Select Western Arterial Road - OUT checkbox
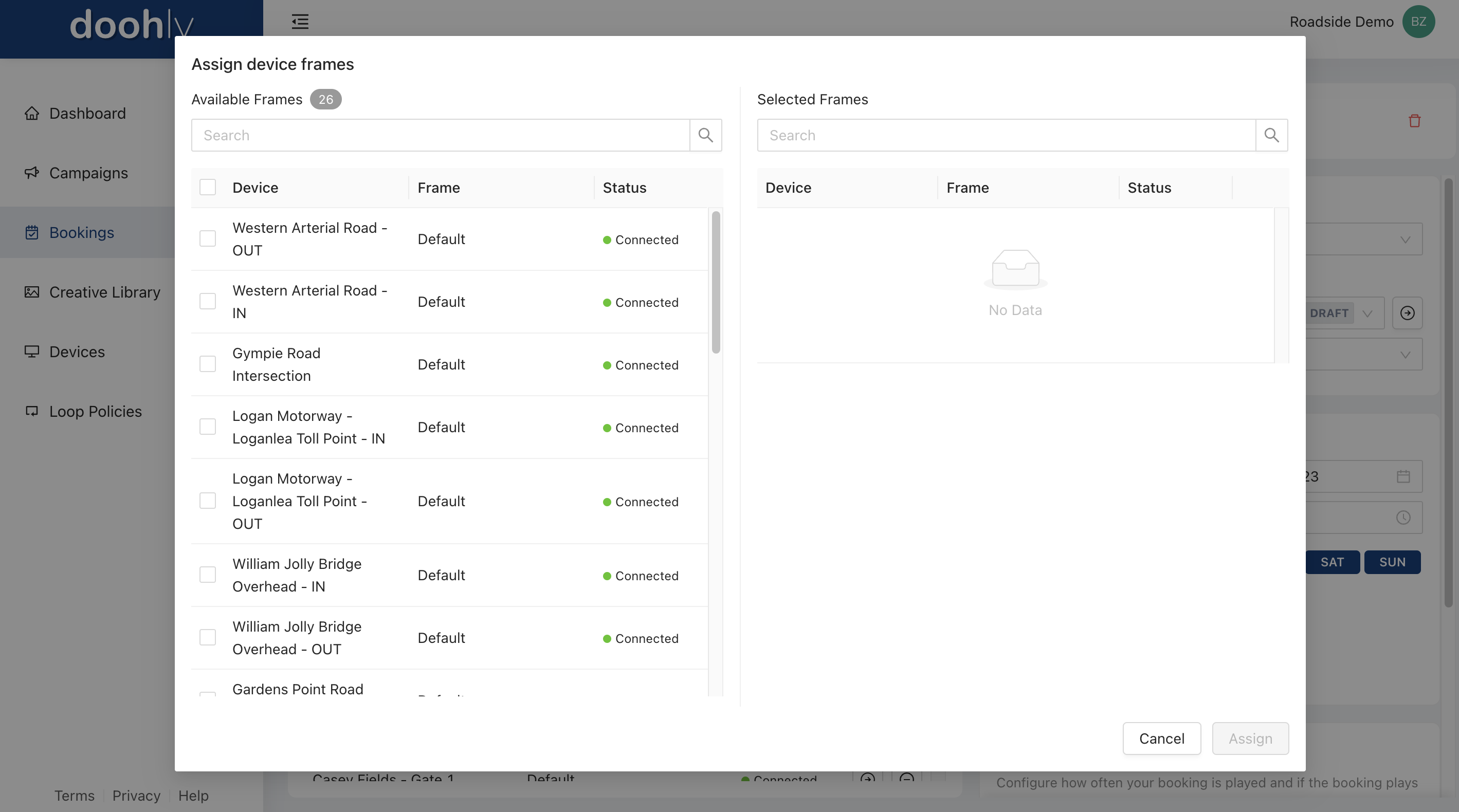Viewport: 1459px width, 812px height. tap(207, 239)
